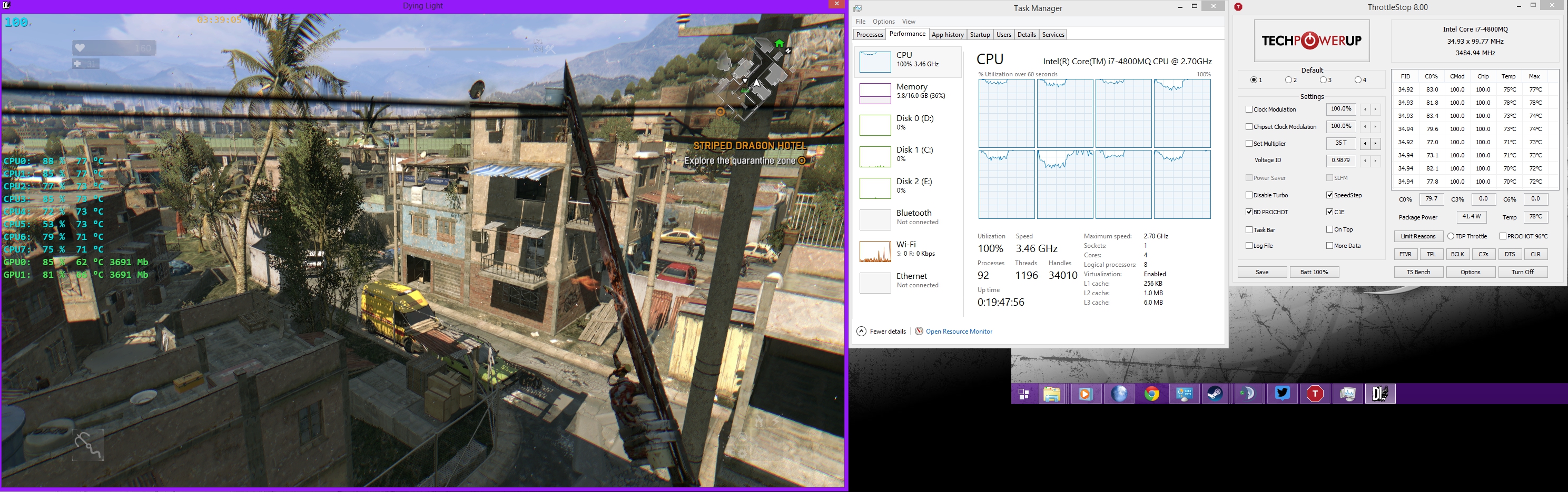Screen dimensions: 1568x492
Task: Decrease Set Multiplier with left arrow
Action: point(1365,144)
